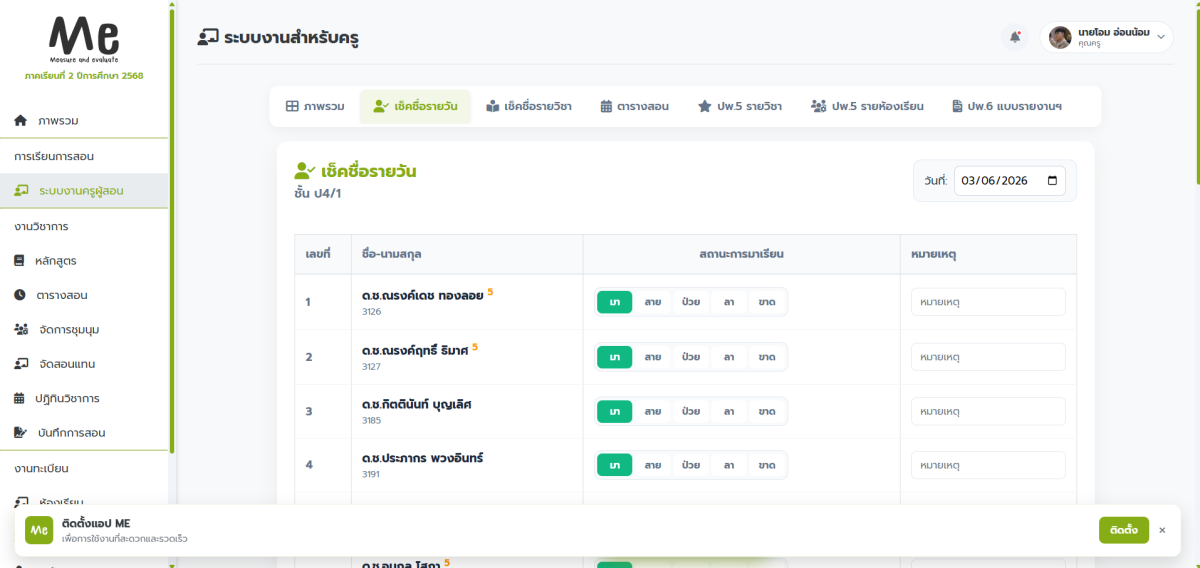Click the clock icon next to ตารางสอน
The image size is (1200, 568).
[20, 295]
